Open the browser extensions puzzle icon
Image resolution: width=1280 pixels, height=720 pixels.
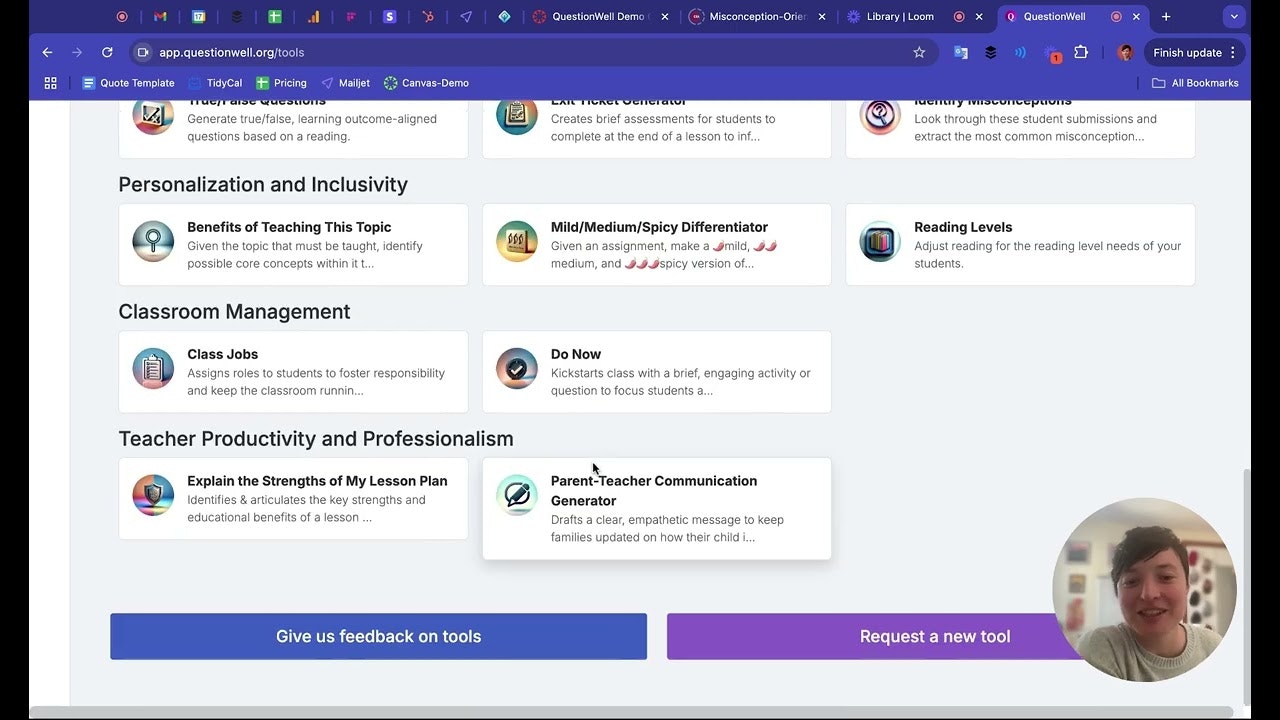(1081, 52)
